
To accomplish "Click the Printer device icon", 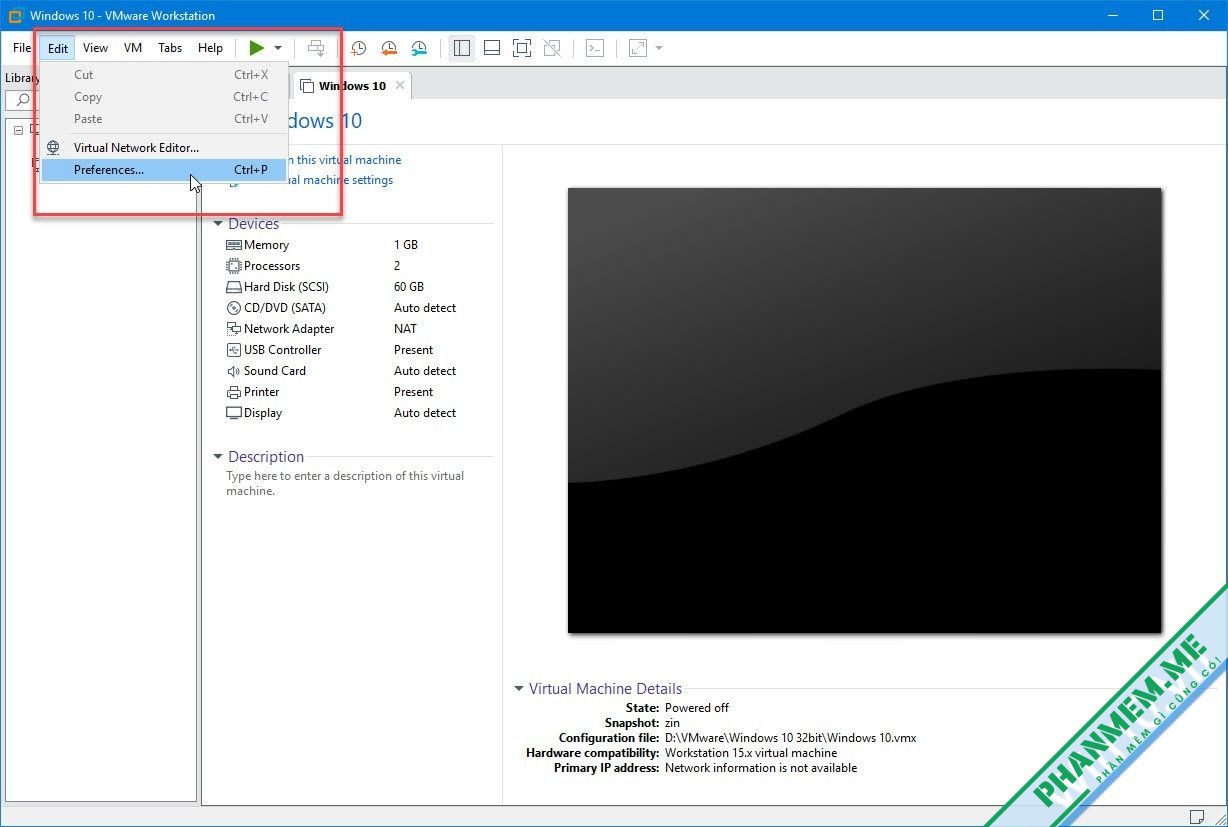I will 234,392.
